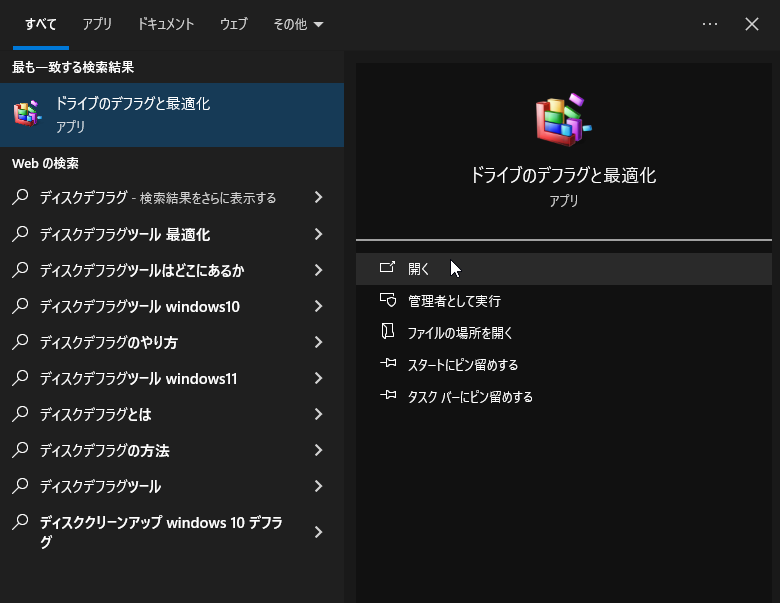Choose ファイルの場所を開く
The width and height of the screenshot is (780, 603).
coord(564,332)
